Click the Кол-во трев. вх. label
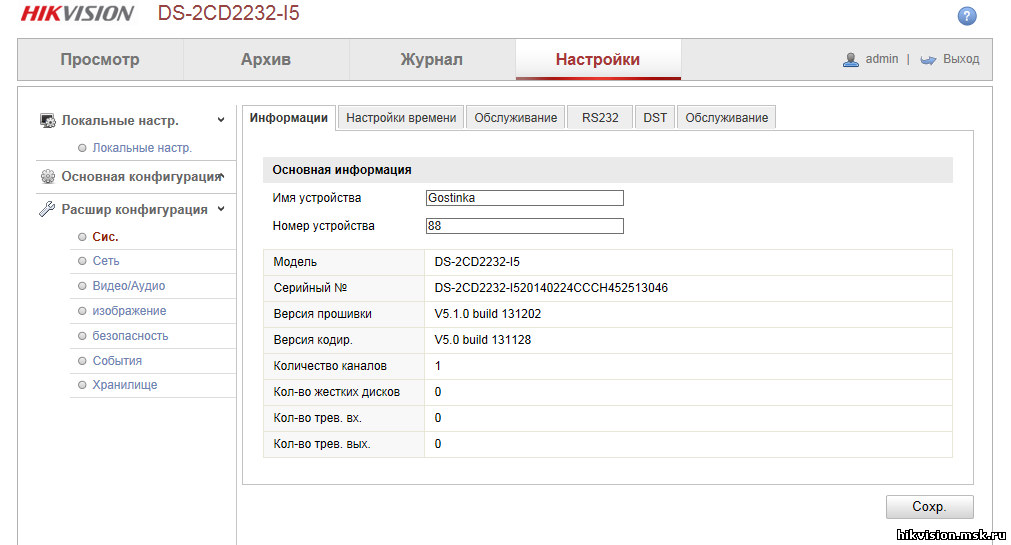This screenshot has height=545, width=1011. tap(318, 418)
